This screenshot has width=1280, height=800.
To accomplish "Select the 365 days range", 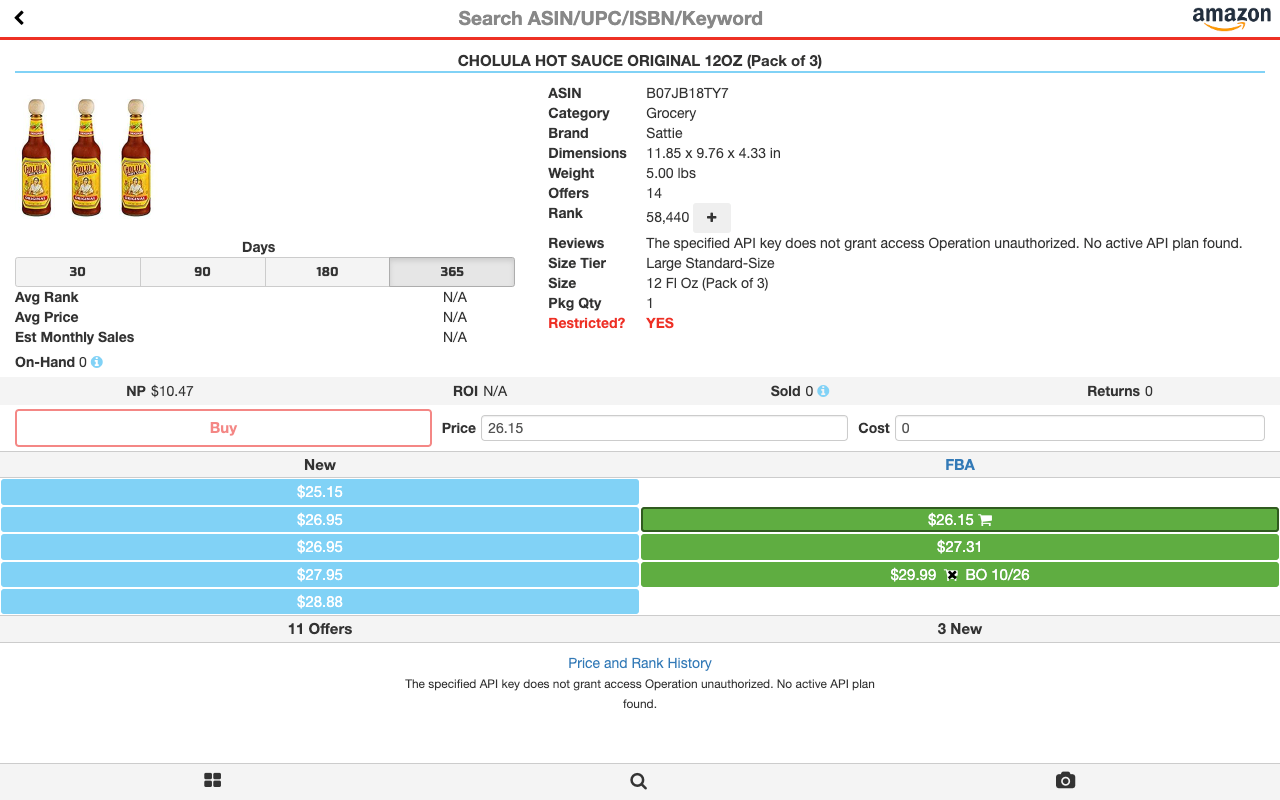I will pos(452,272).
